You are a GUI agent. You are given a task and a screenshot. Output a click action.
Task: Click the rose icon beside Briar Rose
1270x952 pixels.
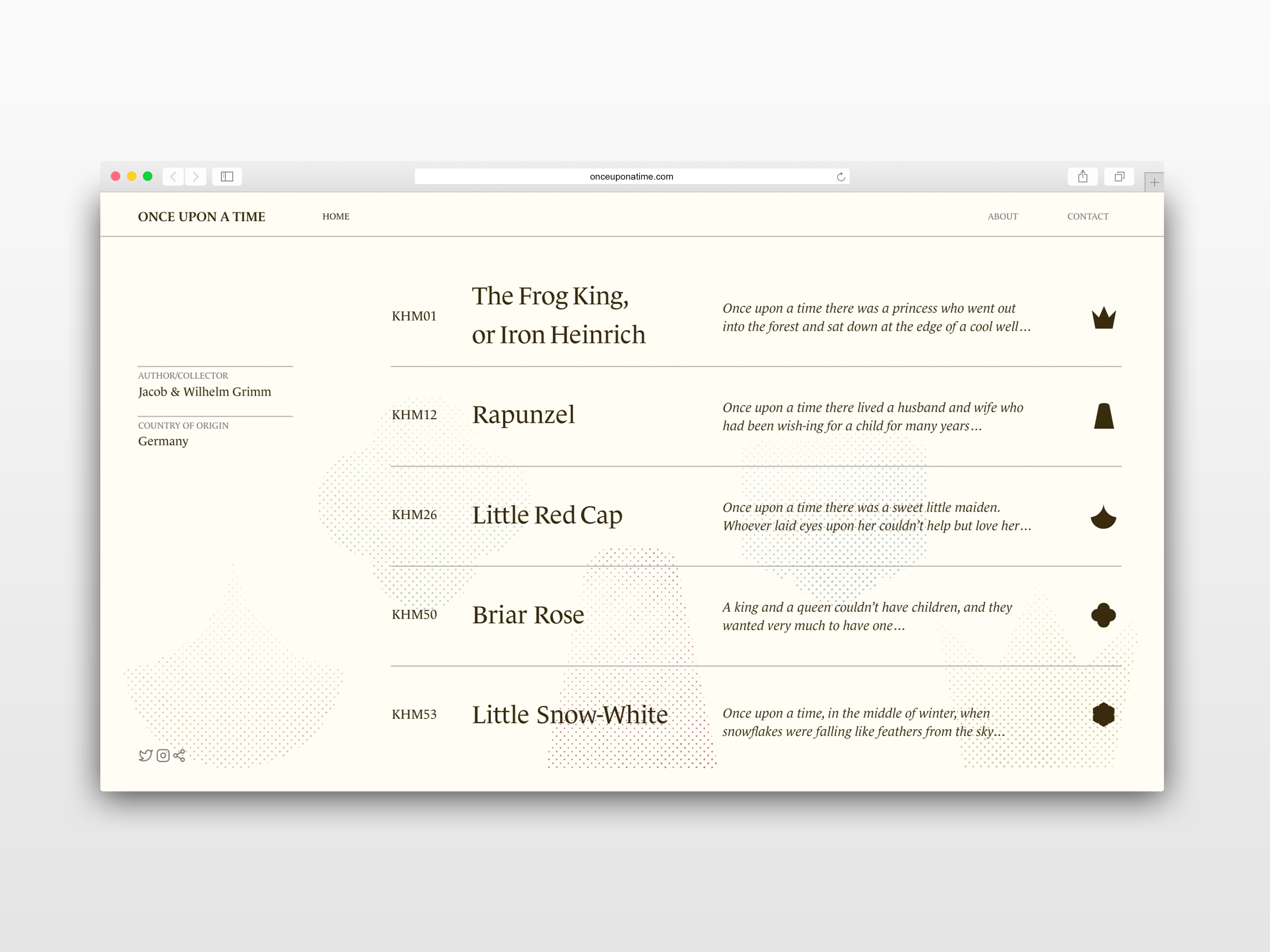1103,615
